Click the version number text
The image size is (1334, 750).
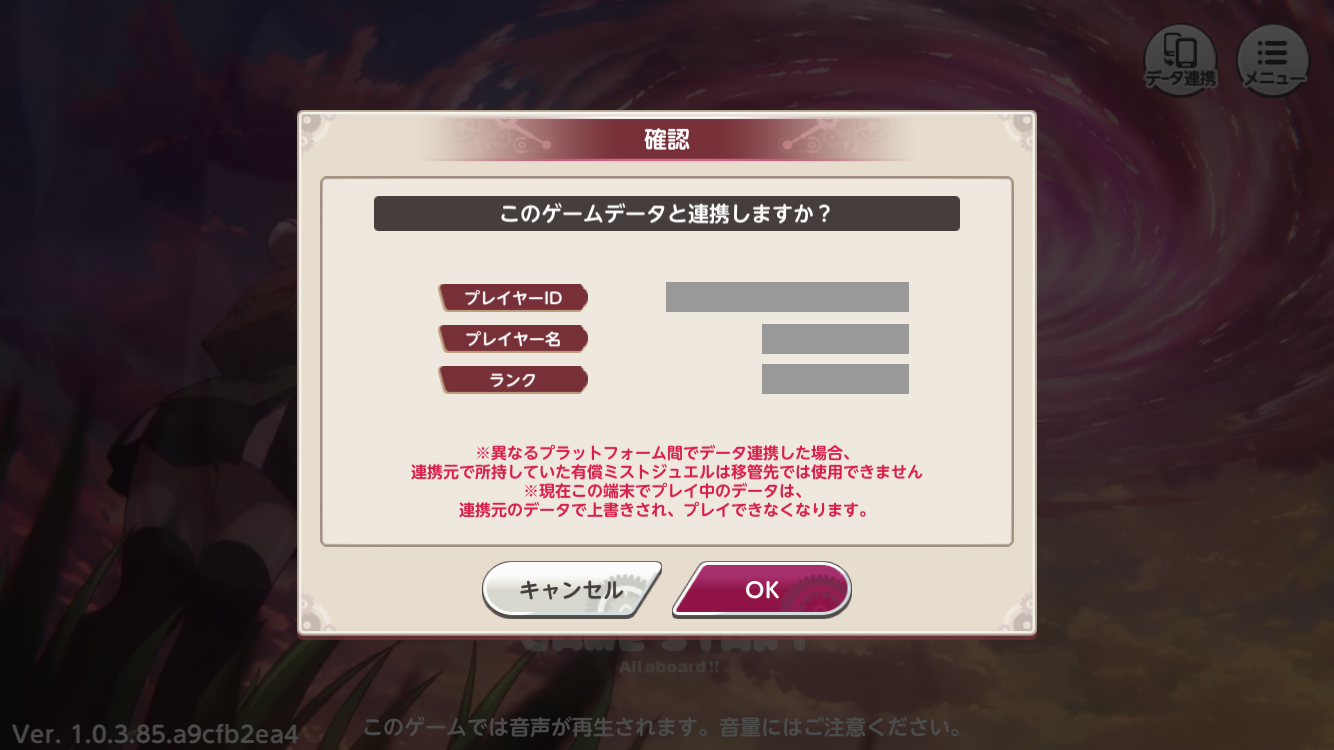pyautogui.click(x=155, y=733)
